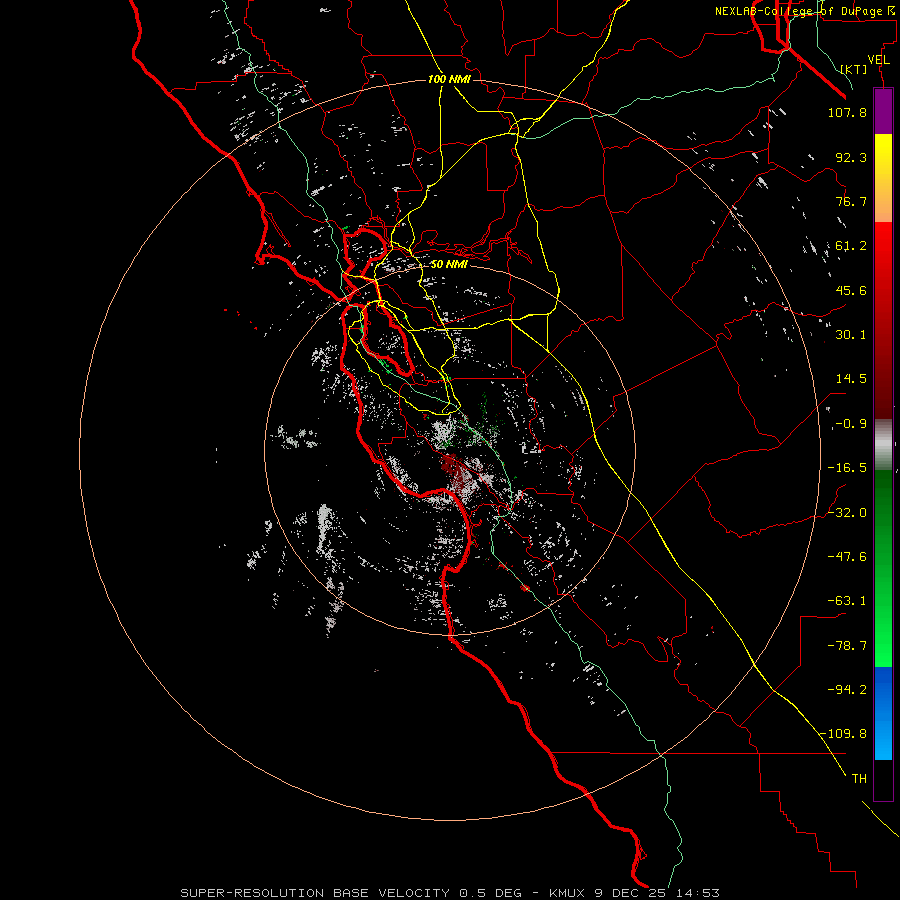
Task: Click the VEL legend title
Action: tap(878, 60)
